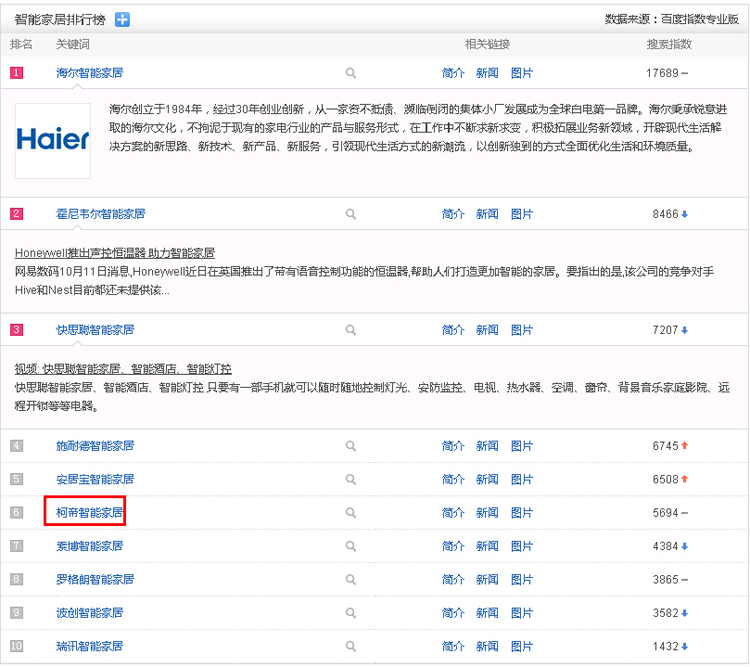The width and height of the screenshot is (750, 667).
Task: Open the 霍尼韦尔智能家居 keyword link
Action: pos(100,213)
